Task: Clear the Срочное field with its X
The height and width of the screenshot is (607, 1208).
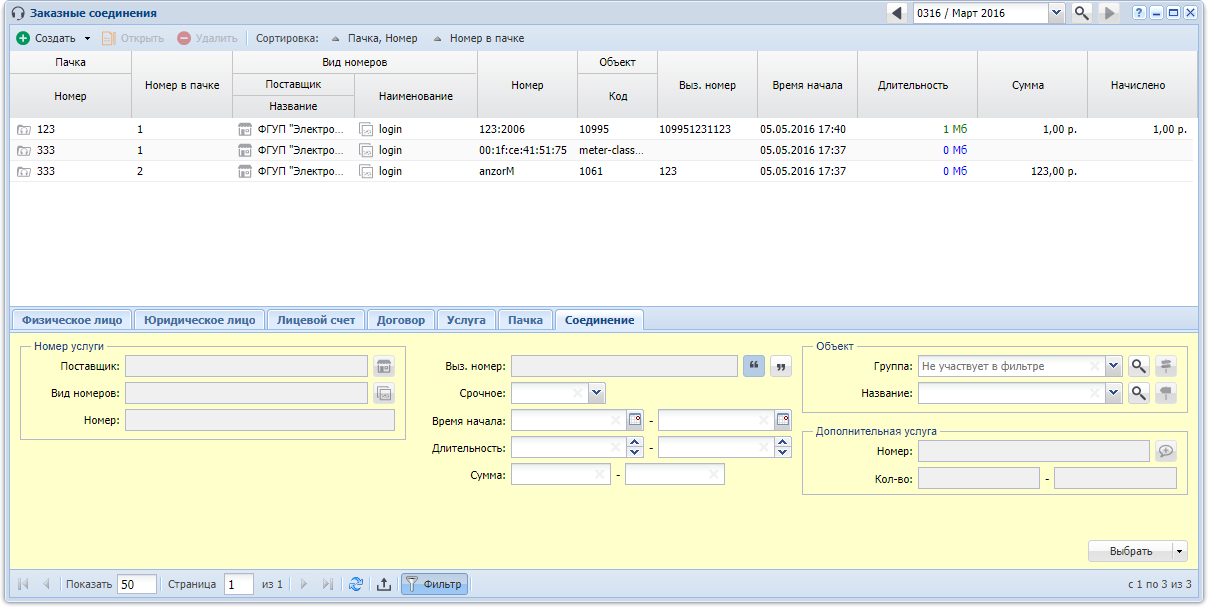Action: coord(577,394)
